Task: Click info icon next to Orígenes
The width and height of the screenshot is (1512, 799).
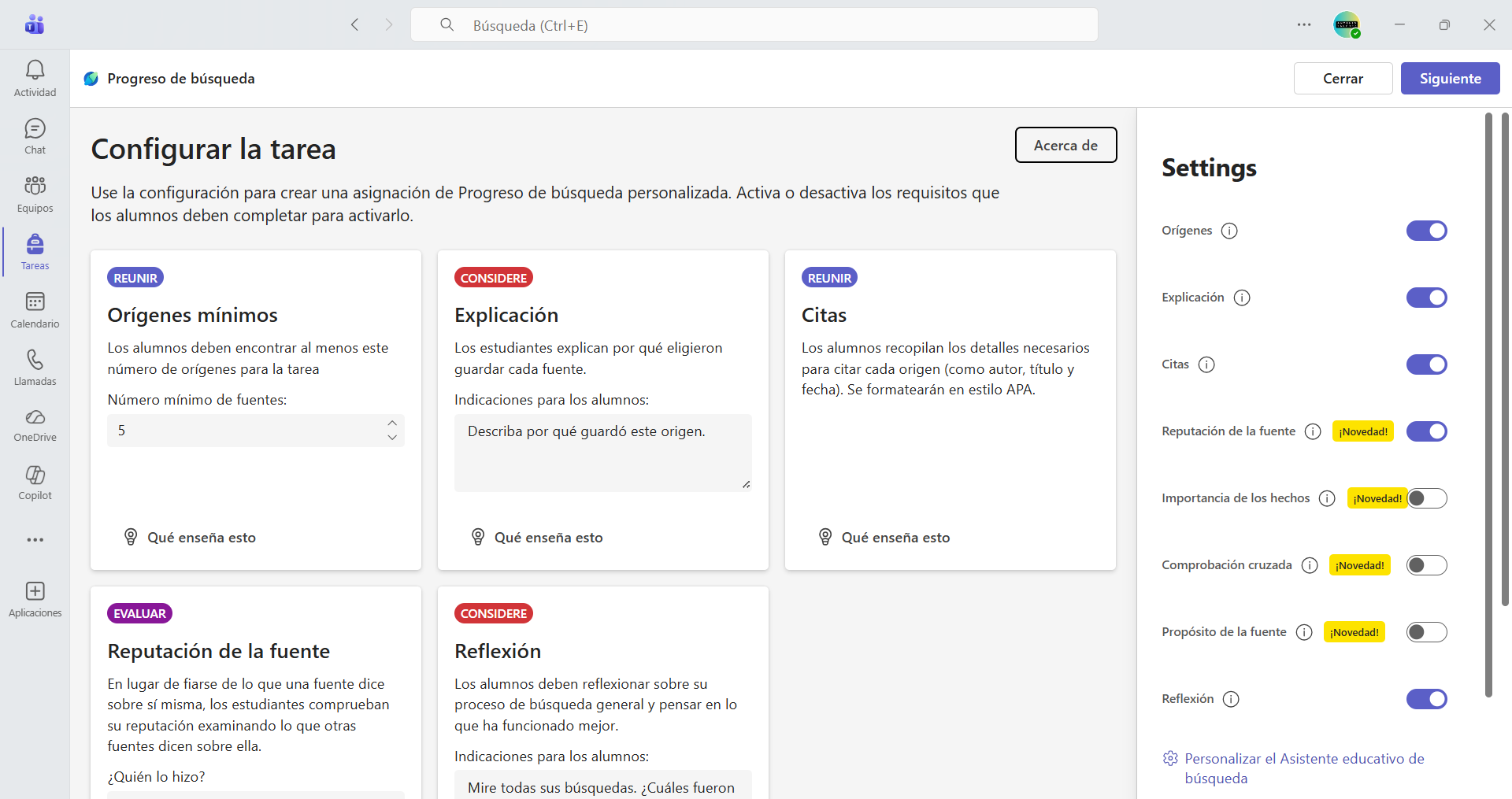Action: (1229, 231)
